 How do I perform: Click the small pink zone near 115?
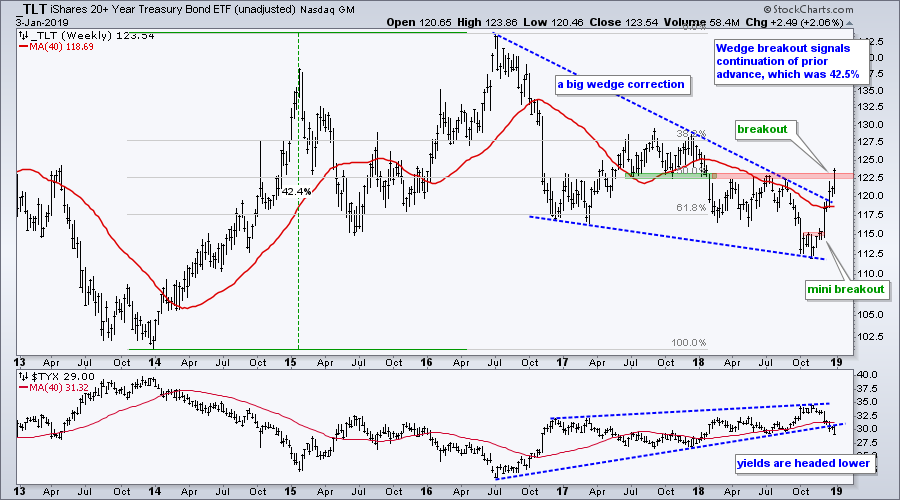(814, 233)
